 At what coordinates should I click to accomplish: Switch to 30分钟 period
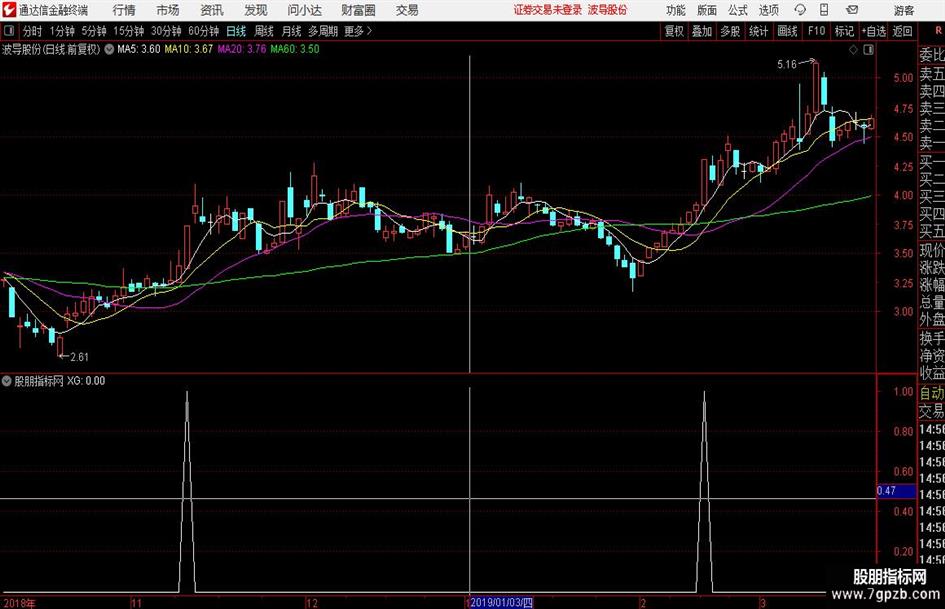[x=166, y=31]
